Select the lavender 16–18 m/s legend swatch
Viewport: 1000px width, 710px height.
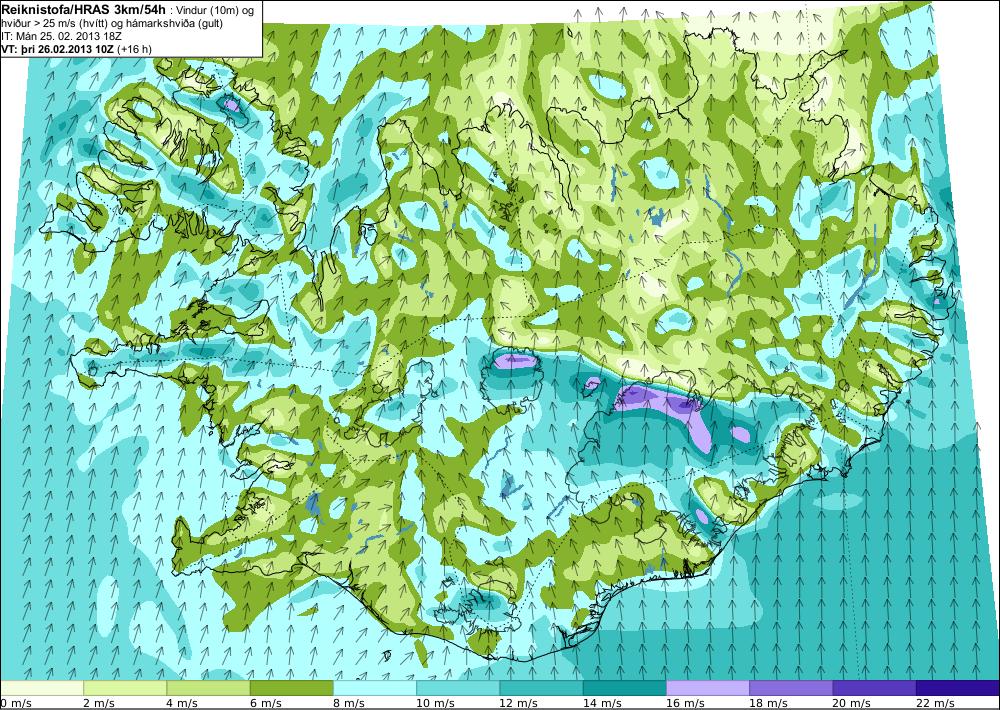[x=708, y=688]
